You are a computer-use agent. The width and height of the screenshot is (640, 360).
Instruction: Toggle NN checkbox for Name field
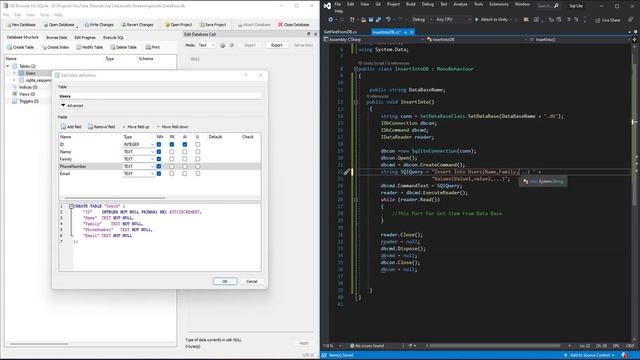point(159,152)
